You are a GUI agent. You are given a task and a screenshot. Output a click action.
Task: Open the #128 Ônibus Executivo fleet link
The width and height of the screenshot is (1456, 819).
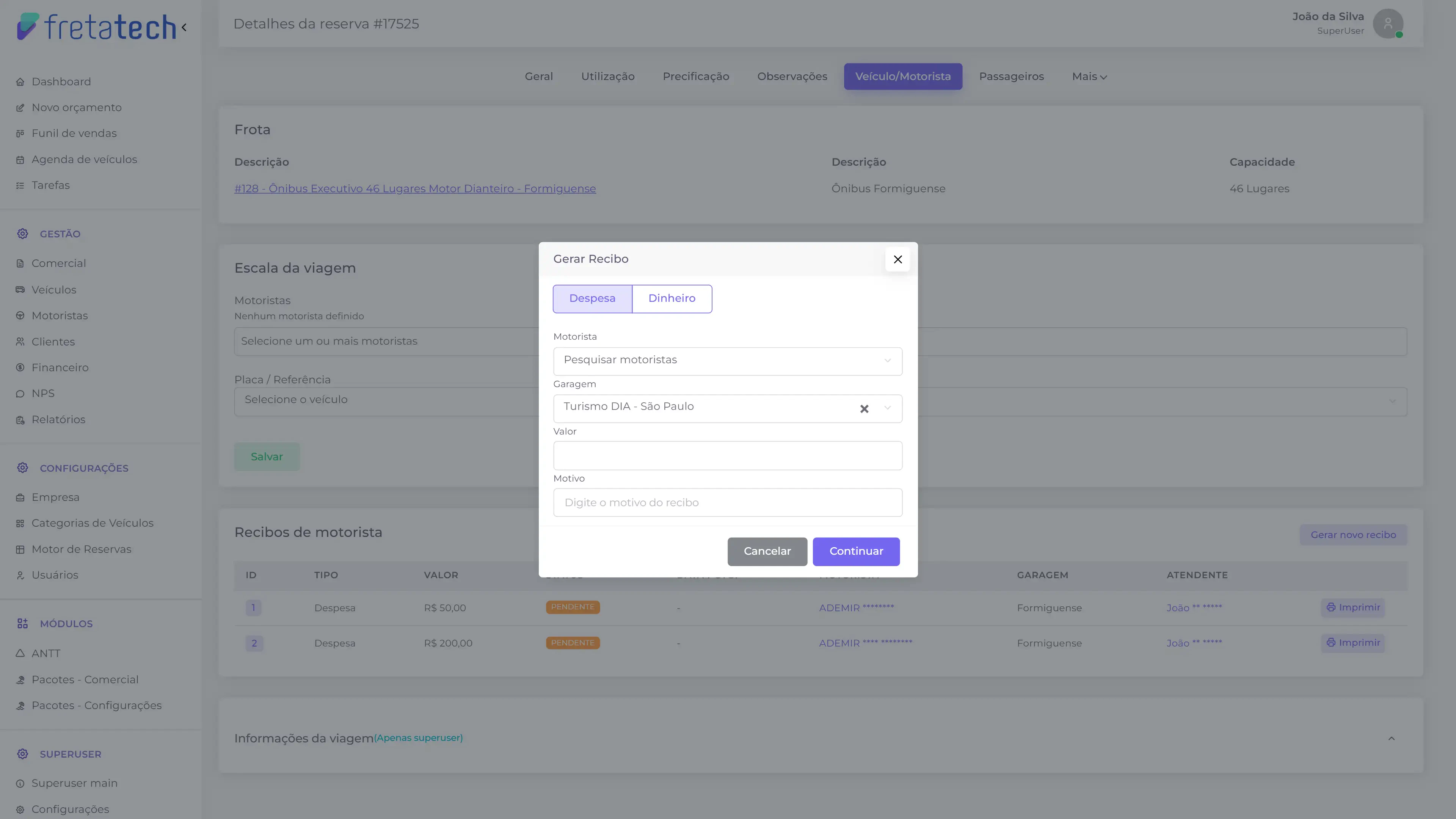coord(415,189)
